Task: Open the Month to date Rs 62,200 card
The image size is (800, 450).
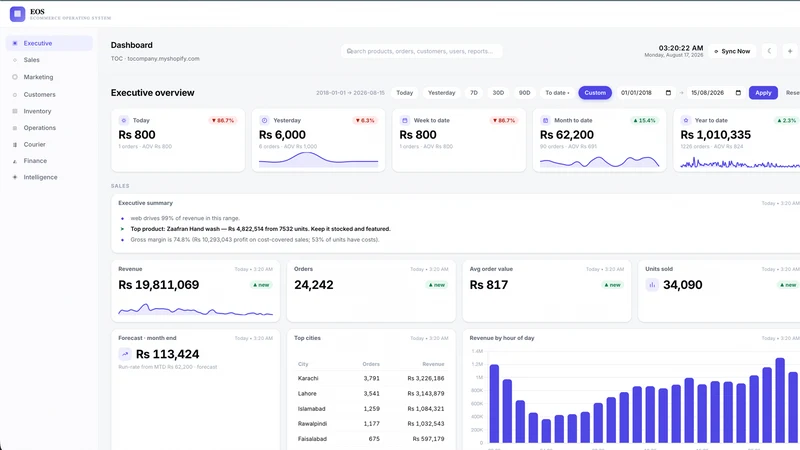Action: pyautogui.click(x=599, y=140)
